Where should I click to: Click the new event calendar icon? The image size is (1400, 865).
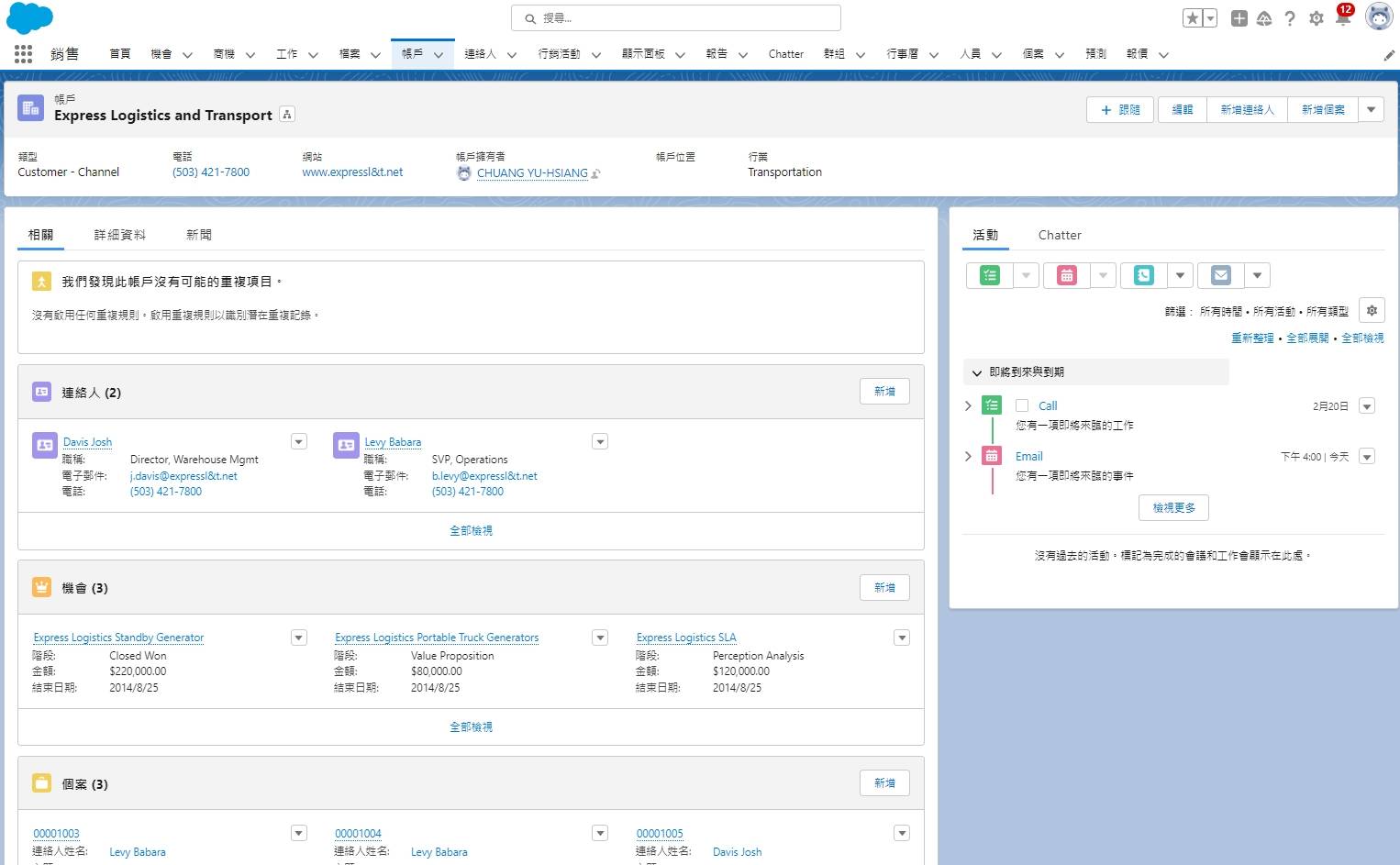[x=1067, y=275]
